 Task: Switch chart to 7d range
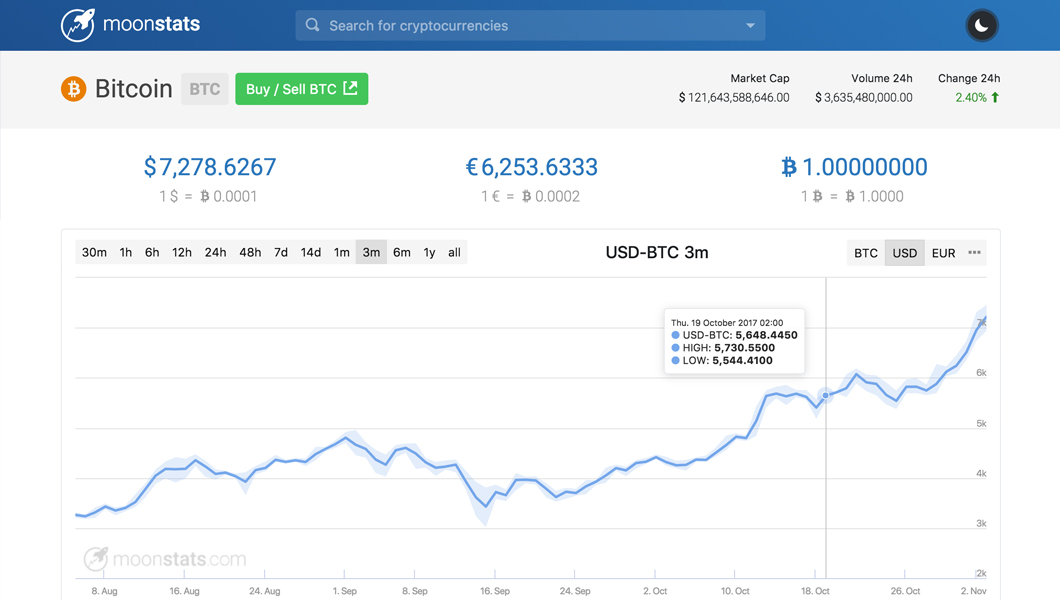coord(281,252)
